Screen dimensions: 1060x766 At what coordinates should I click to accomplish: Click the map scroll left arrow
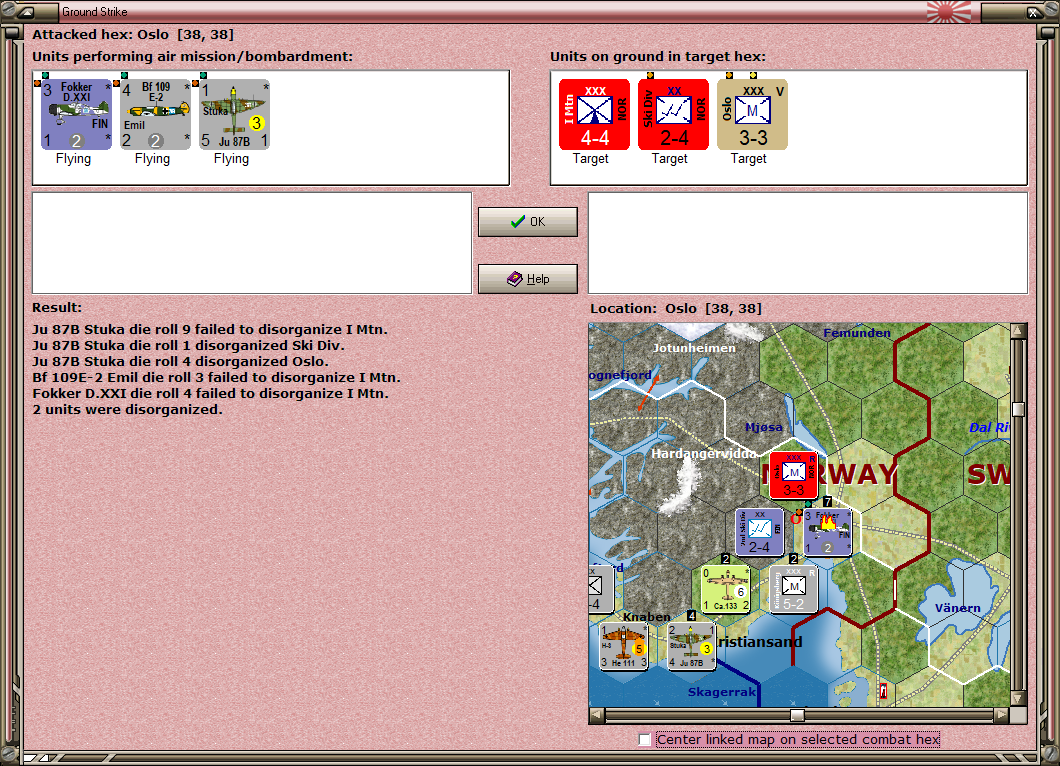[x=596, y=715]
